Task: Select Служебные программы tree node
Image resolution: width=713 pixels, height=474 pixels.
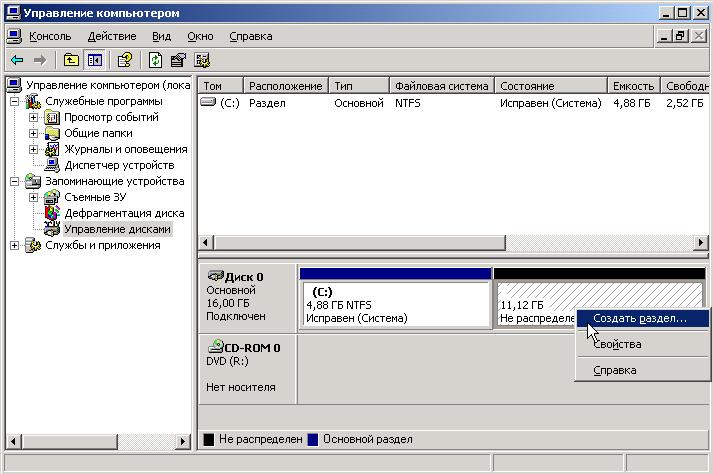Action: [x=104, y=101]
